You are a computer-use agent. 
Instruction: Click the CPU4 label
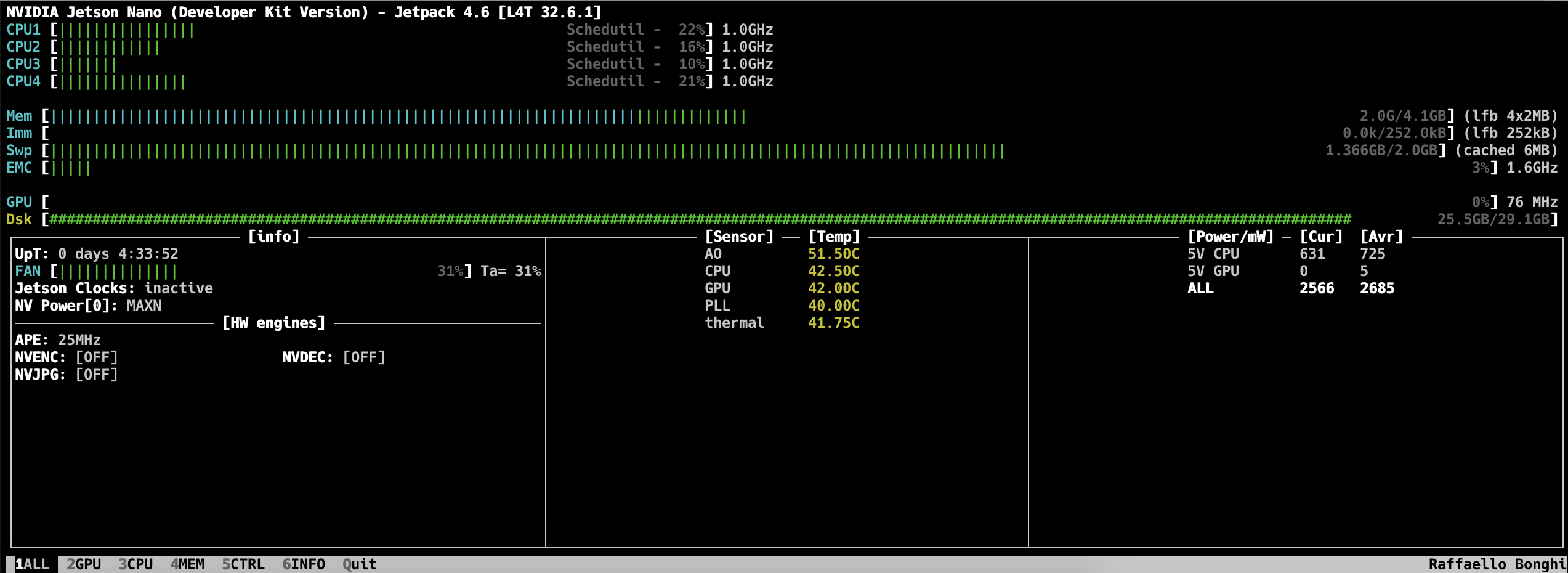tap(23, 81)
